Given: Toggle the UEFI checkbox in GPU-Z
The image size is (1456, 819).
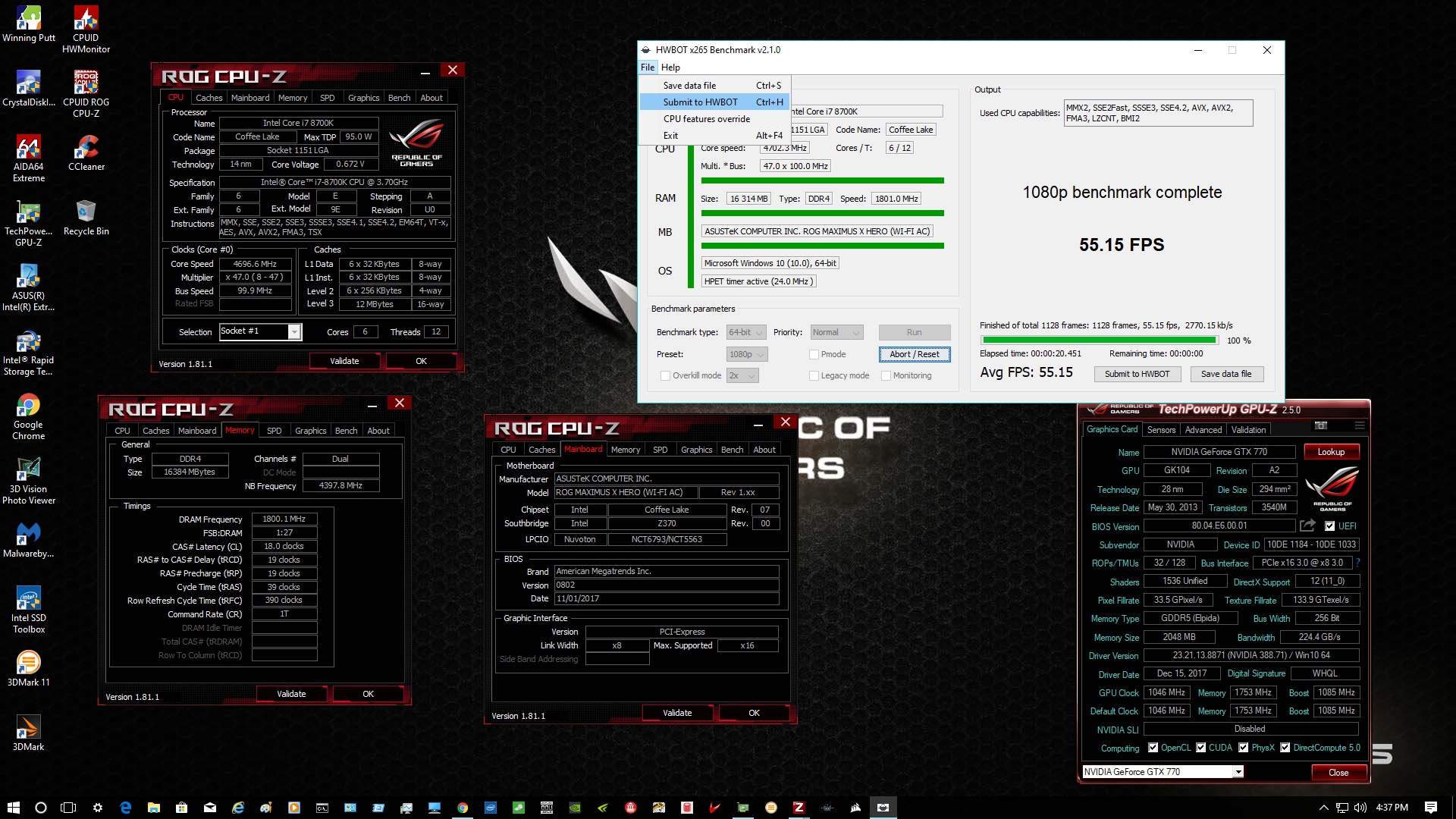Looking at the screenshot, I should click(1329, 526).
